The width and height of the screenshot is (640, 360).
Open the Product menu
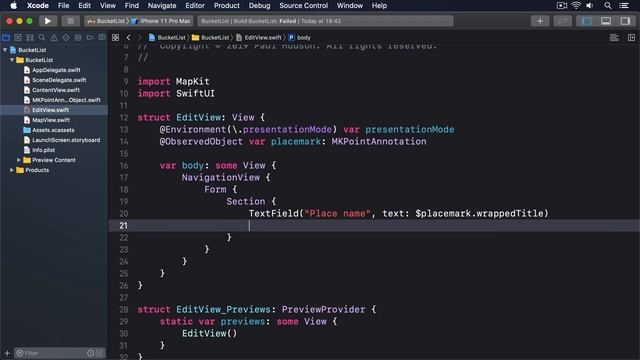point(227,6)
